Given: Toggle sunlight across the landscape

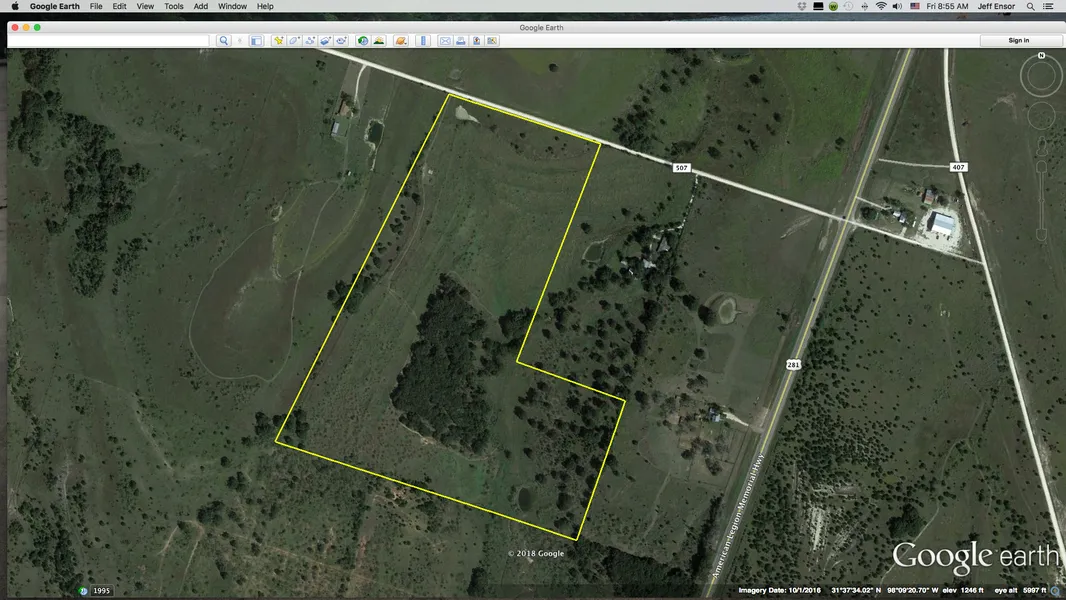Looking at the screenshot, I should 379,41.
